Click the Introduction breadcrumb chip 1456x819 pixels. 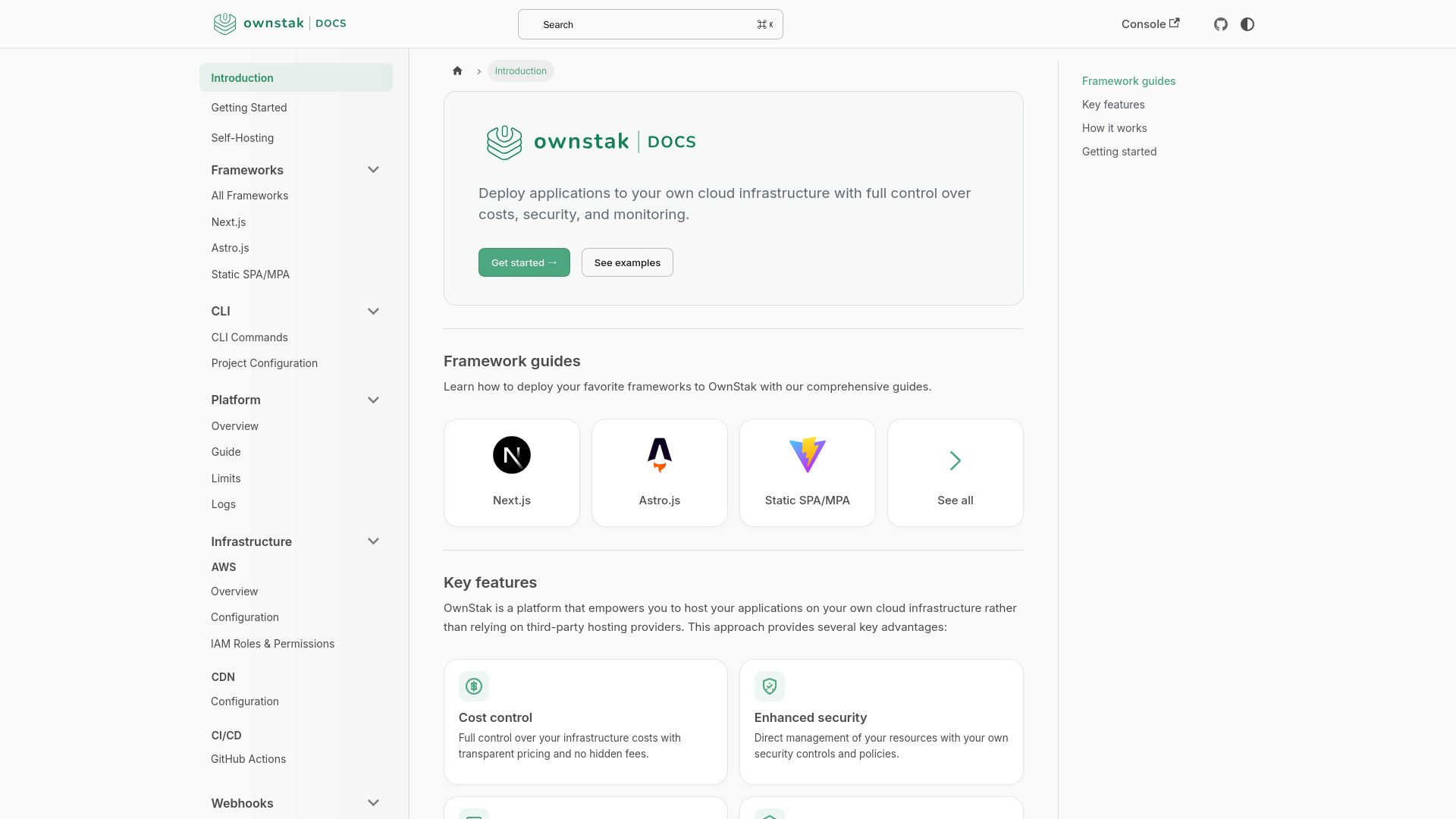pyautogui.click(x=521, y=71)
